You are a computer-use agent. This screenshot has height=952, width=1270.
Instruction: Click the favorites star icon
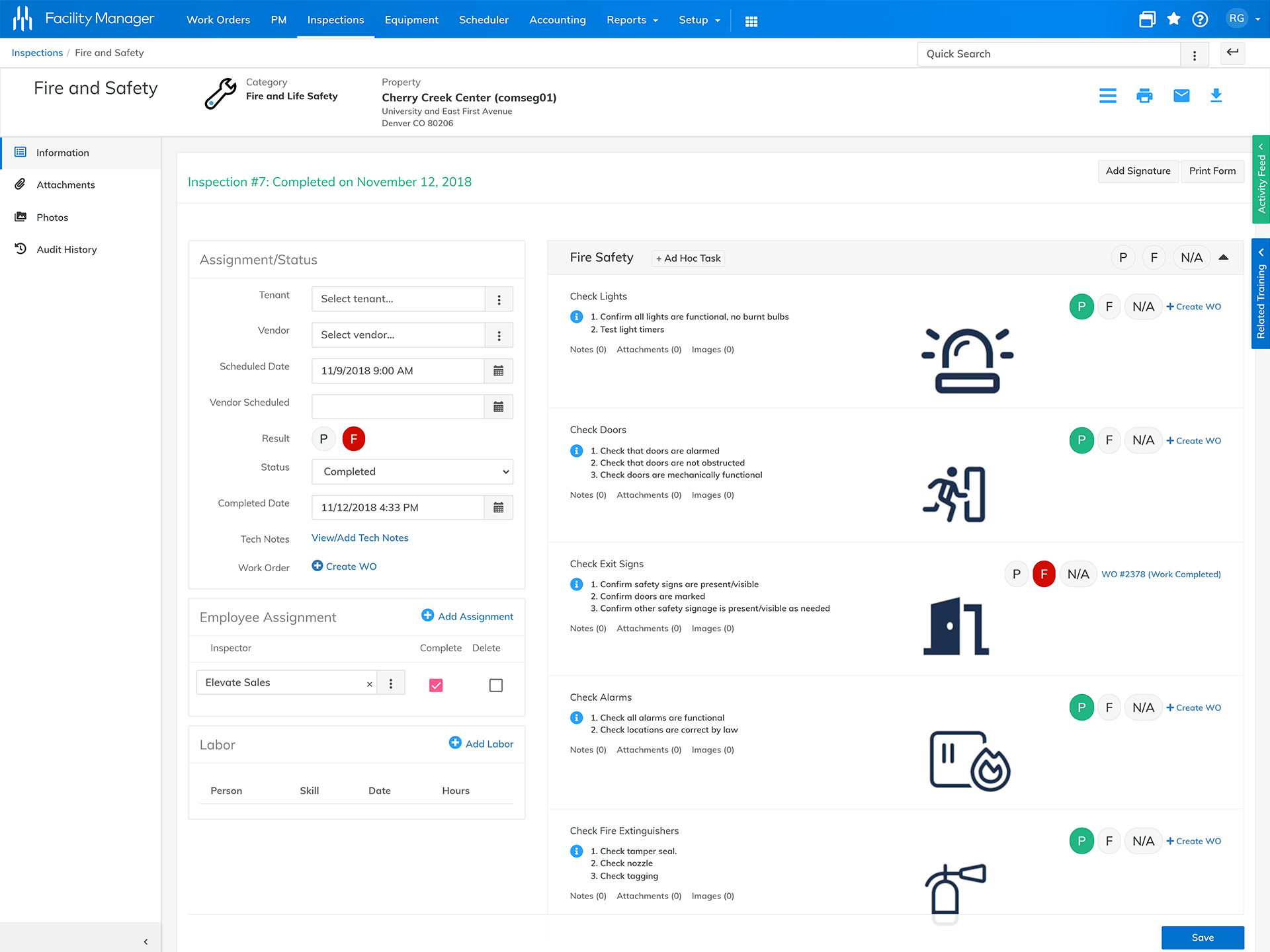(x=1173, y=19)
